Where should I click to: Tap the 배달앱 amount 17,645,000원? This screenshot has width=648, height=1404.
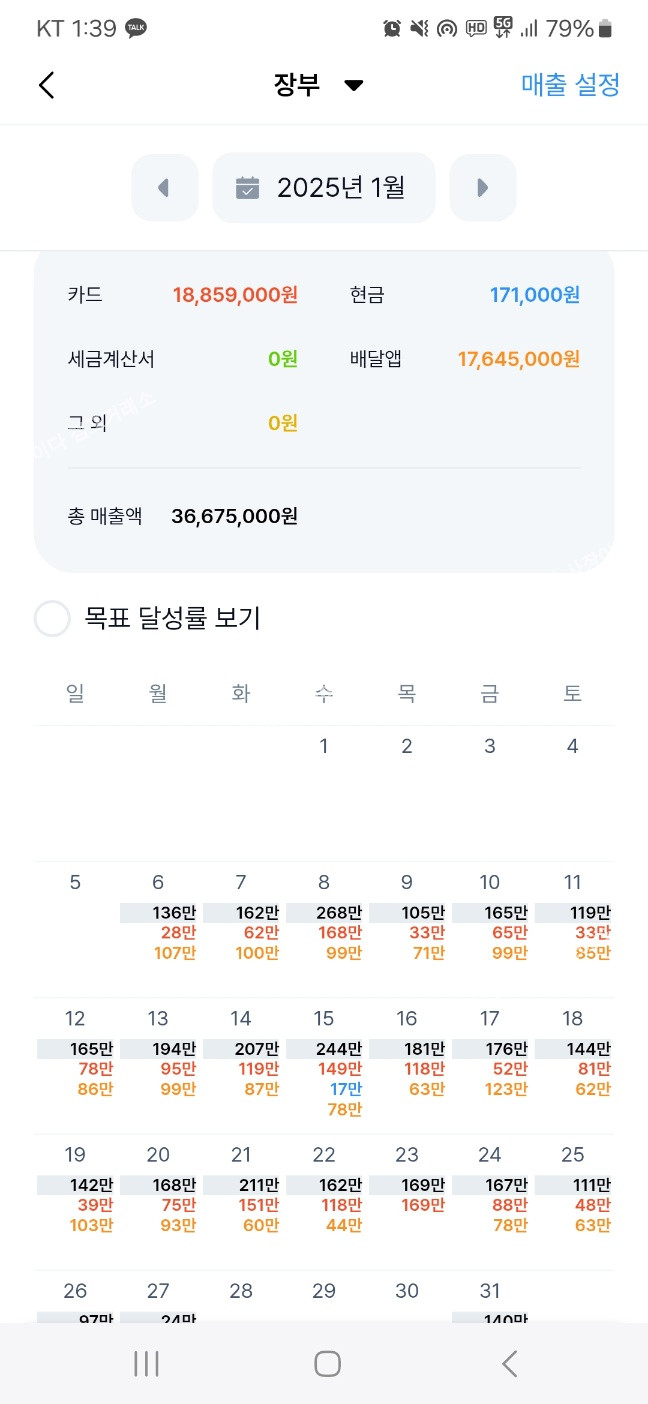(x=518, y=359)
